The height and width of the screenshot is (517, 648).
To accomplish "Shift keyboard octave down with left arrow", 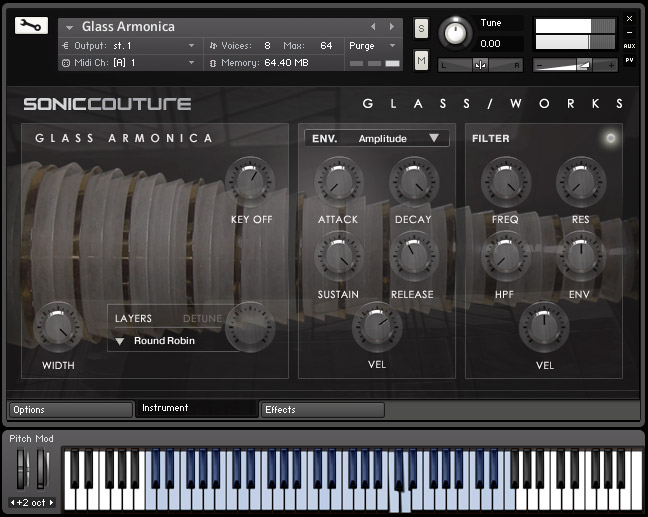I will coord(12,503).
